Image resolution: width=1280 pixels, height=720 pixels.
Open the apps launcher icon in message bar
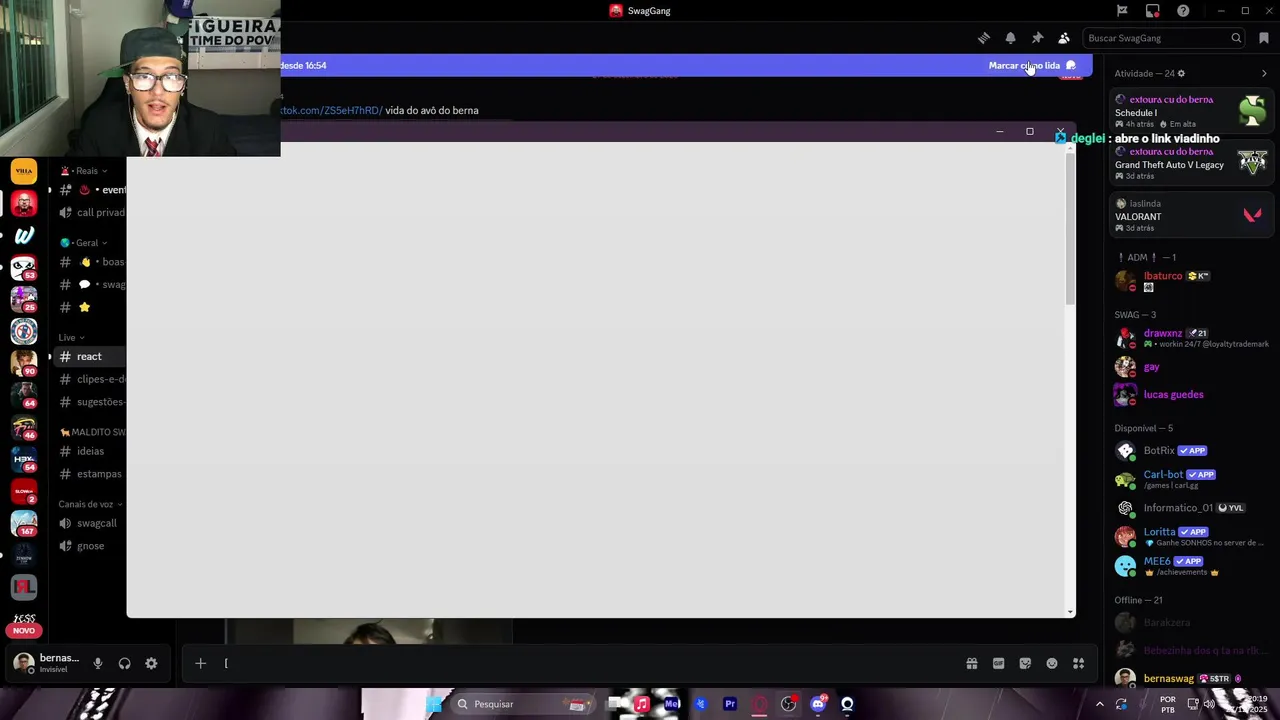1078,663
